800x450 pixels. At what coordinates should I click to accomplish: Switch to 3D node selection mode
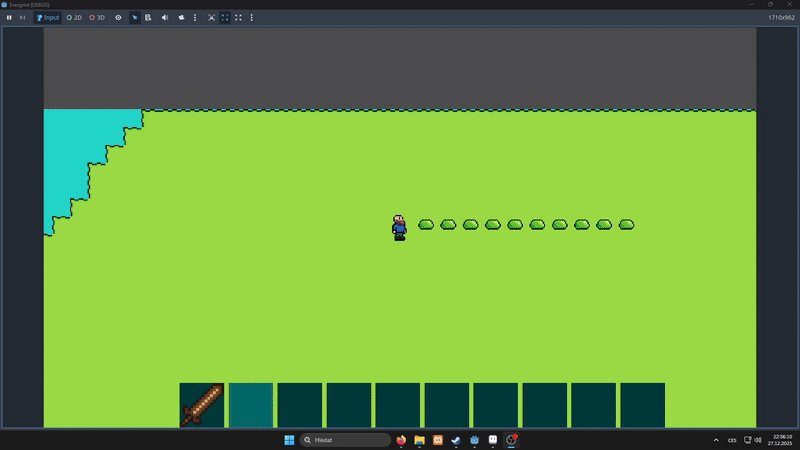97,17
